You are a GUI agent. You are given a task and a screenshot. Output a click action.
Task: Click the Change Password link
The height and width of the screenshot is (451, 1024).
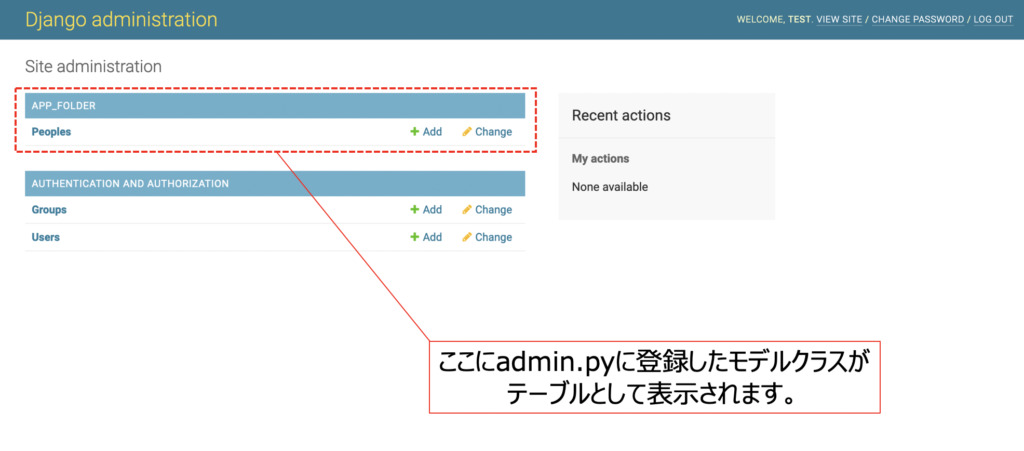tap(918, 20)
